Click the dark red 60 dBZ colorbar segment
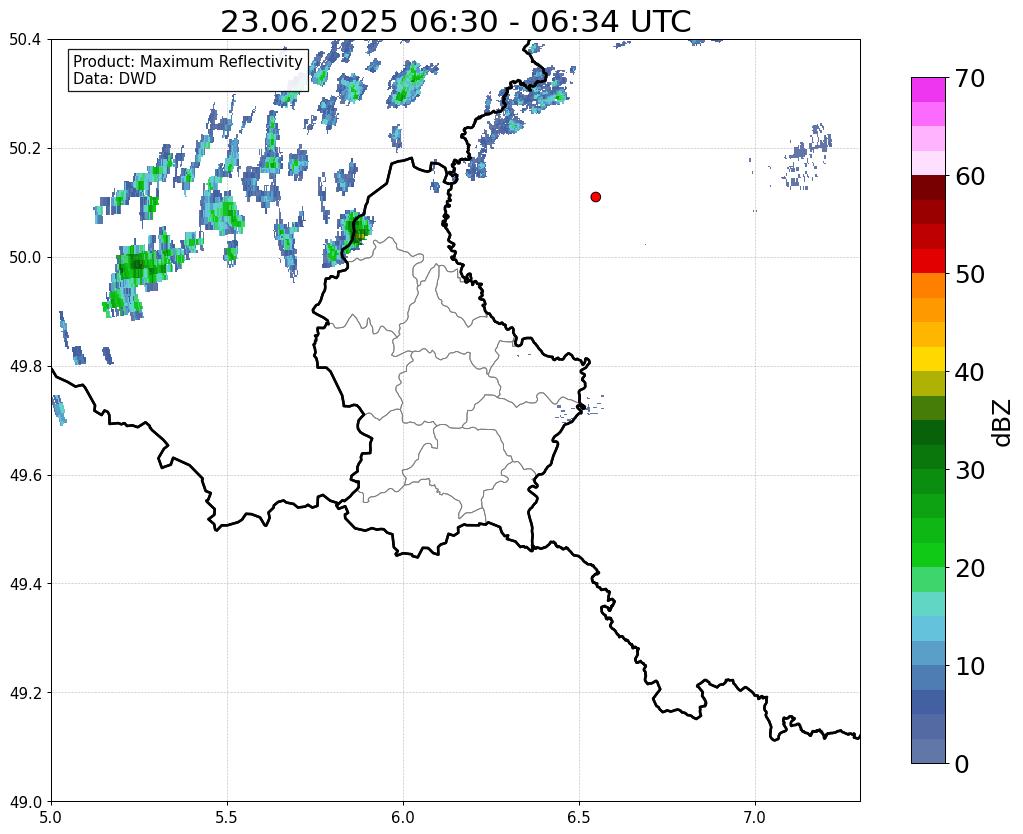This screenshot has height=834, width=1023. pyautogui.click(x=928, y=187)
